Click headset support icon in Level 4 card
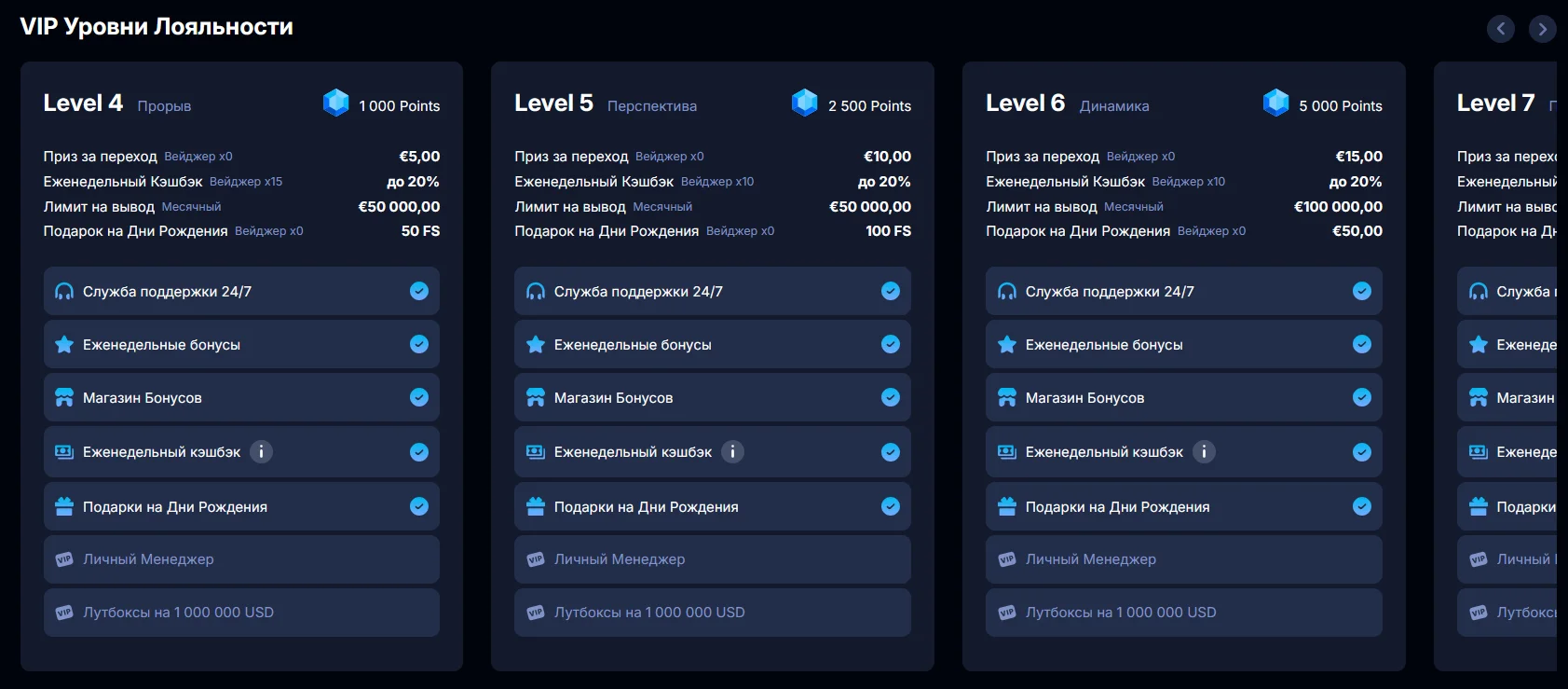This screenshot has height=689, width=1568. click(64, 292)
